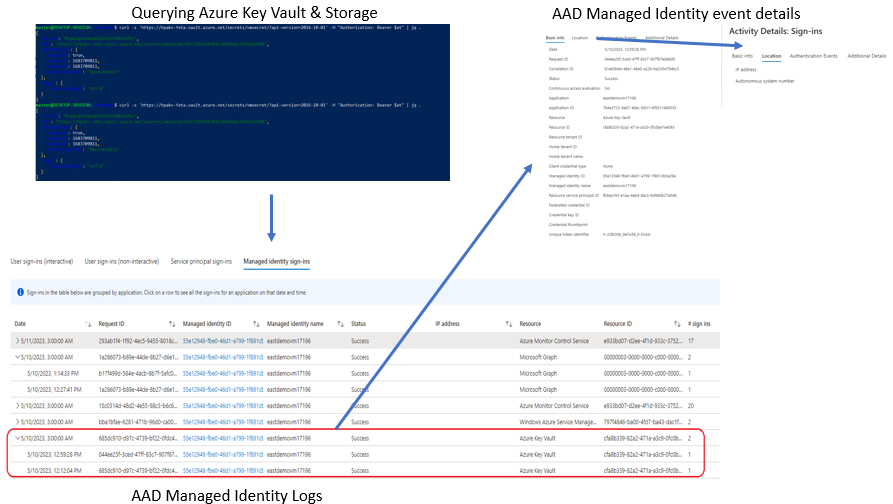The image size is (893, 504).
Task: Open managed identity ID link in 12:59:28 PM row
Action: point(222,454)
